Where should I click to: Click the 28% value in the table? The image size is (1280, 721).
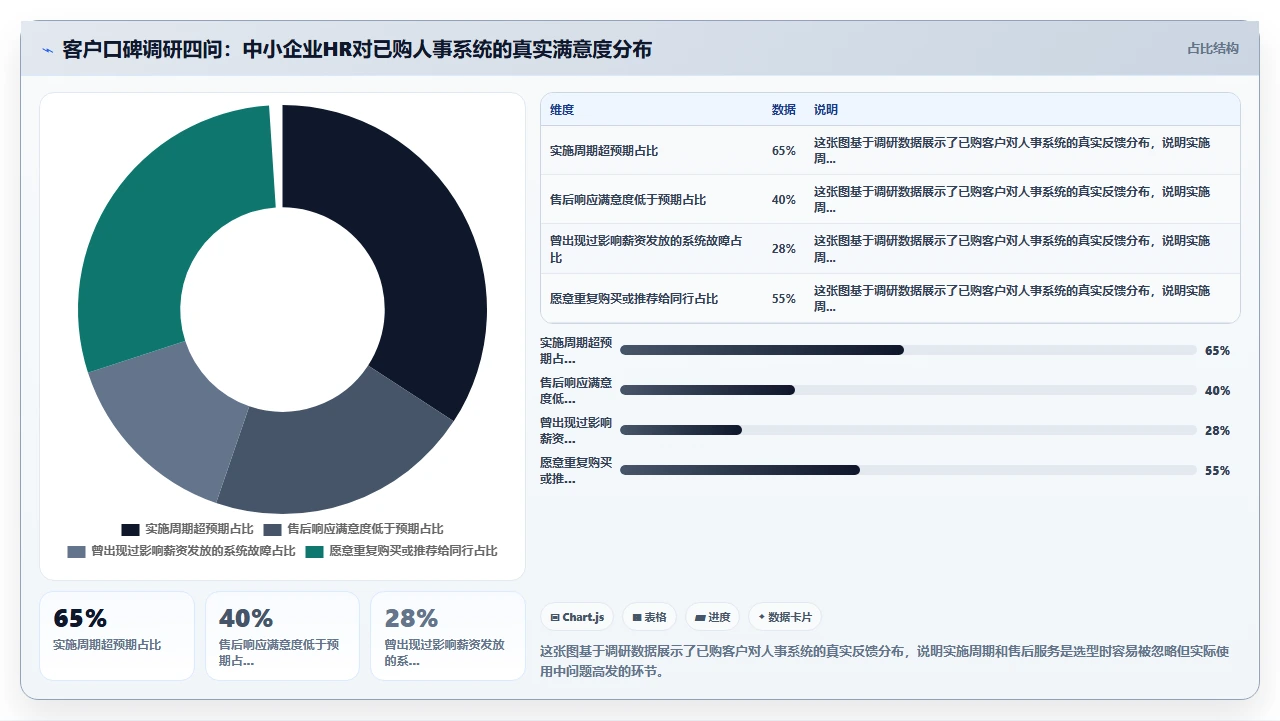pos(784,249)
